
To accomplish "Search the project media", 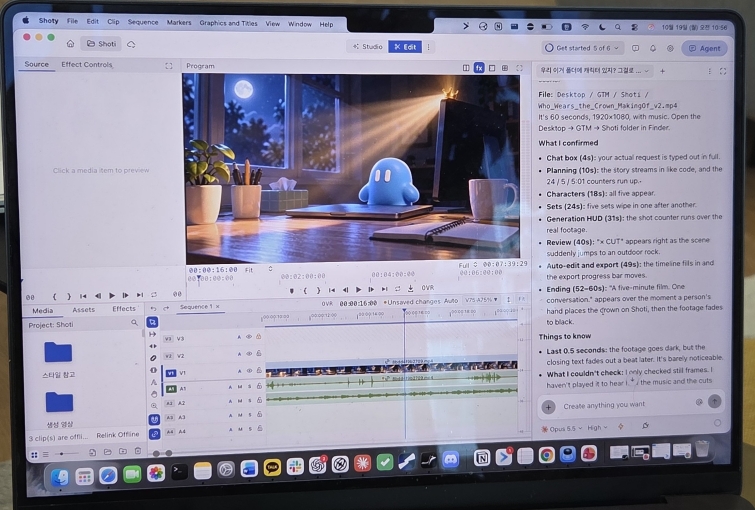I will click(x=134, y=323).
